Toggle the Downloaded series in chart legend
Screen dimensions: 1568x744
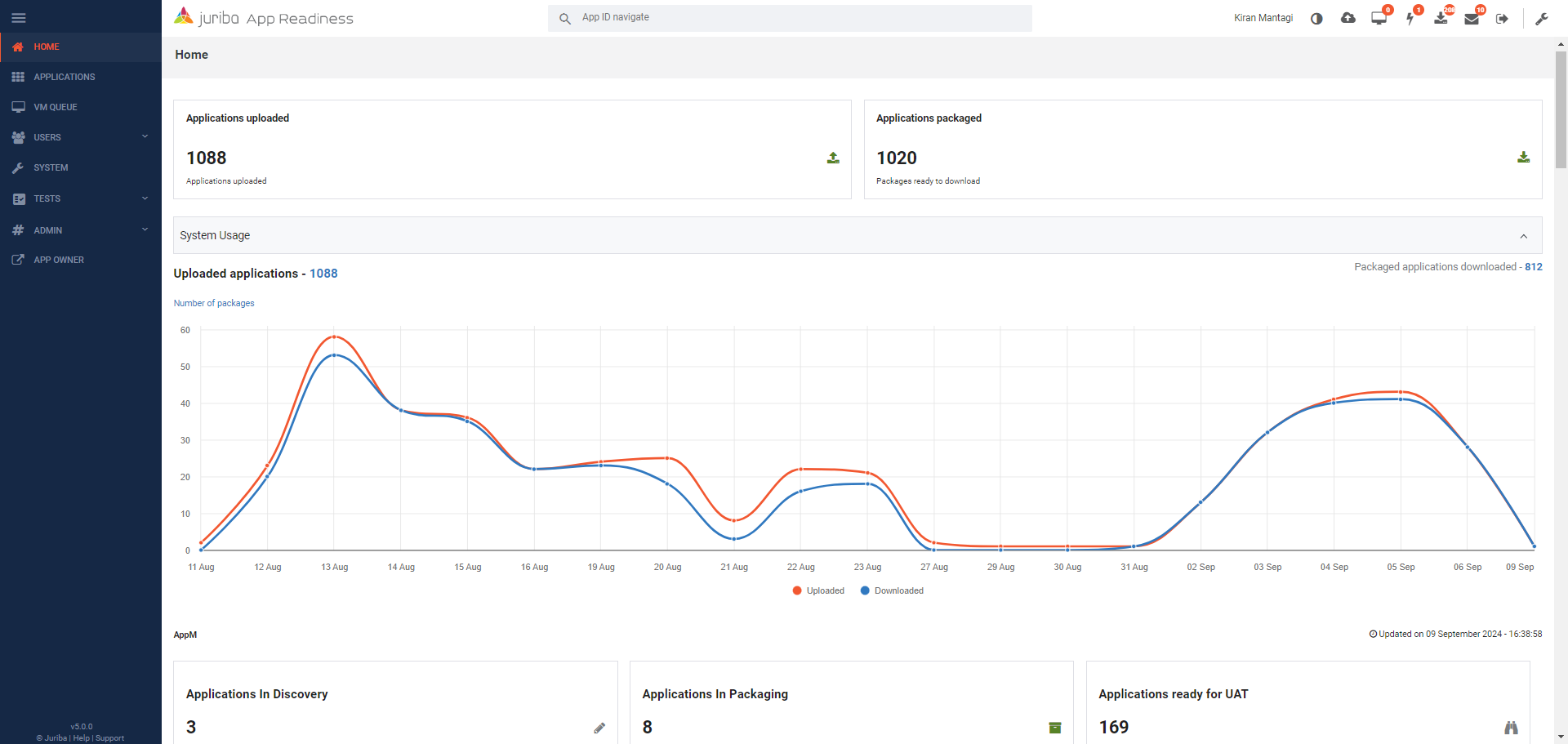point(892,590)
